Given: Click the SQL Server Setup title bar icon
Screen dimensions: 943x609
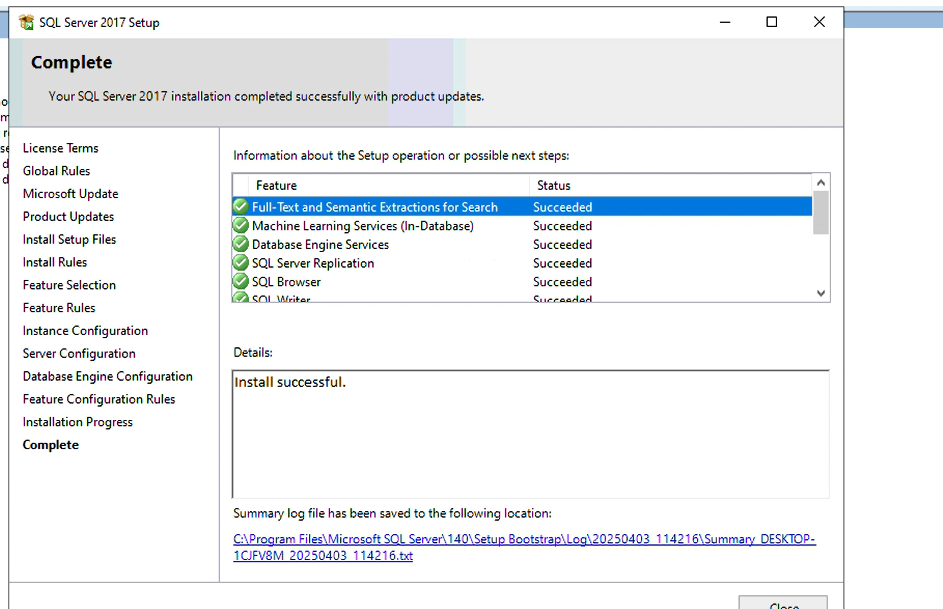Looking at the screenshot, I should [x=26, y=22].
